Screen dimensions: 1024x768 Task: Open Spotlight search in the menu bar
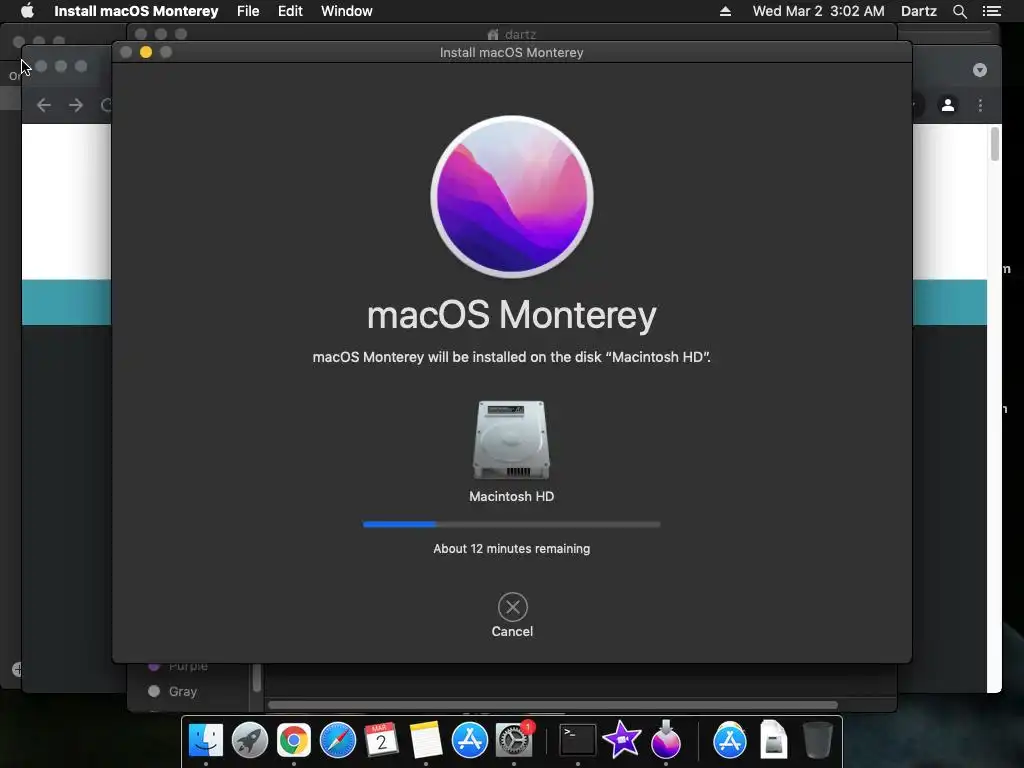[x=959, y=11]
